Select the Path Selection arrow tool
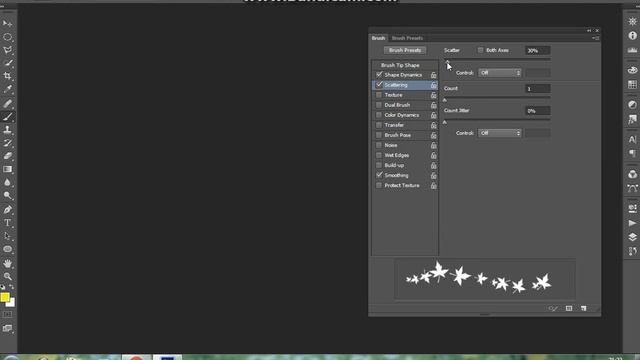This screenshot has height=360, width=640. click(7, 236)
